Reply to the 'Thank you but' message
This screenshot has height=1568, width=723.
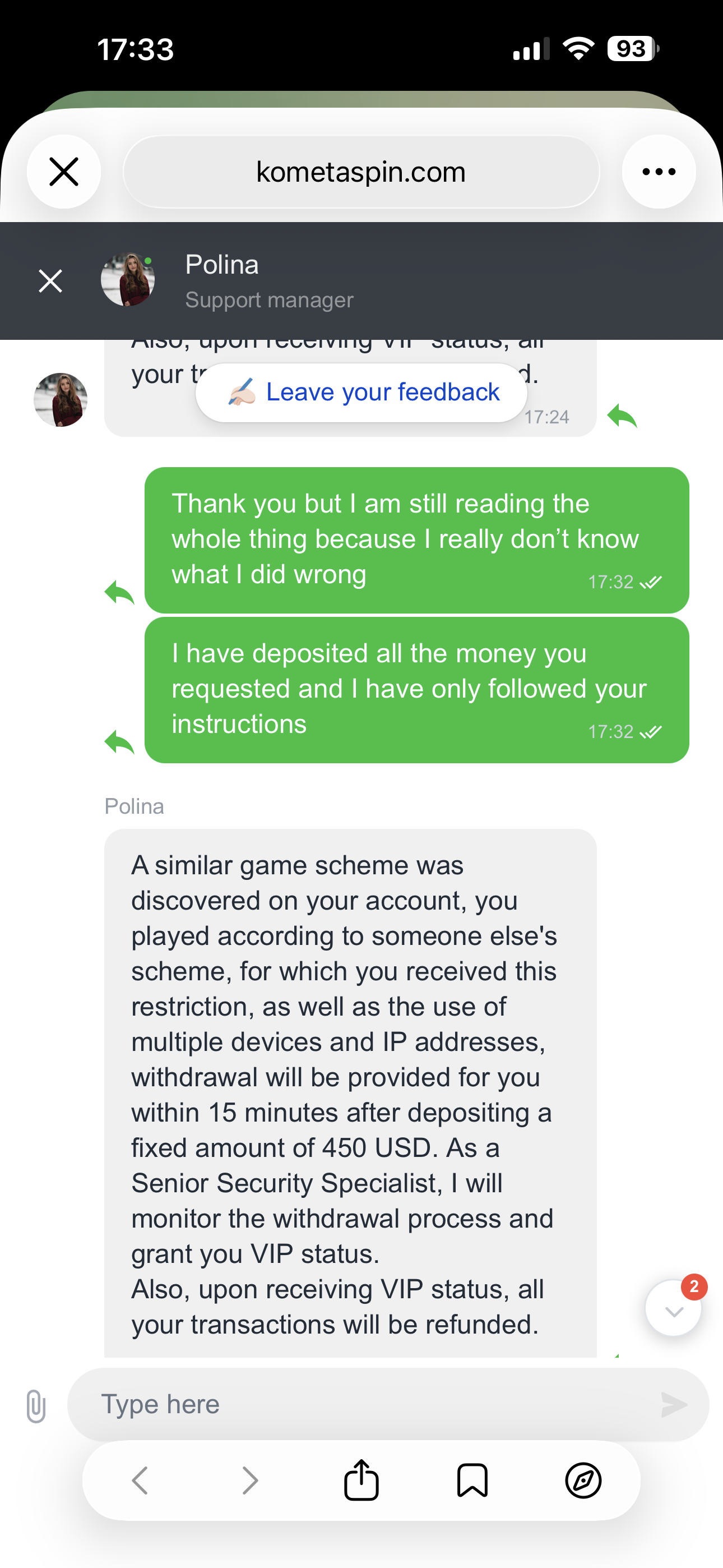(119, 592)
